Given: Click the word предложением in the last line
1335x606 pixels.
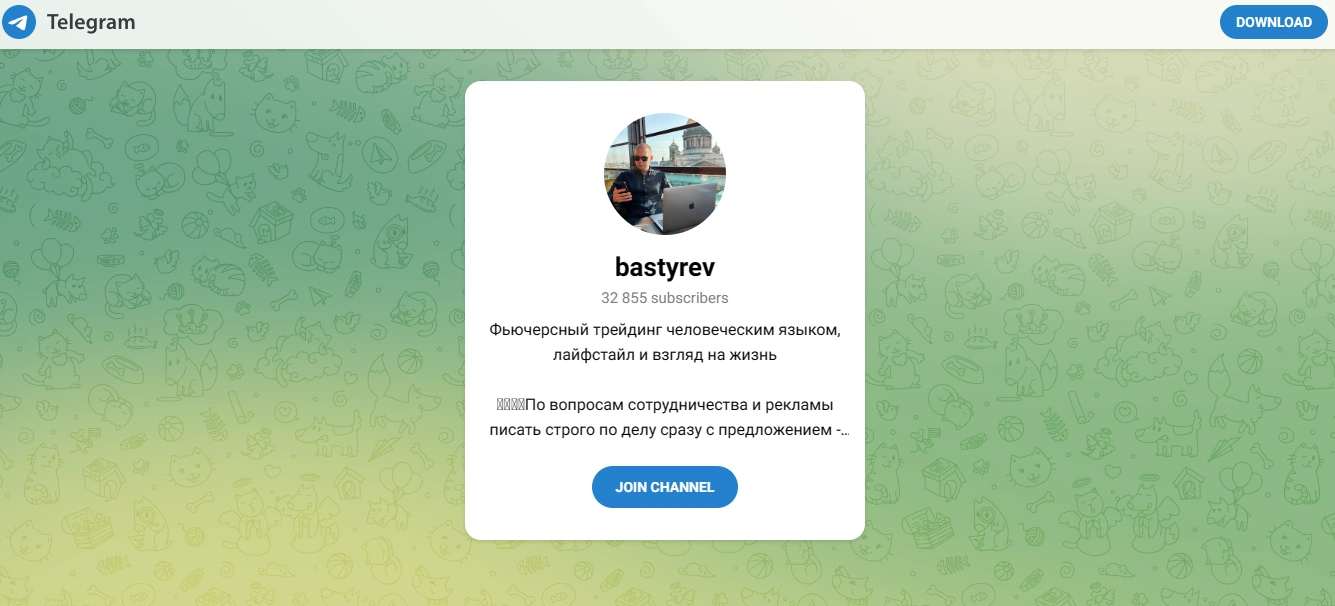Looking at the screenshot, I should 777,430.
